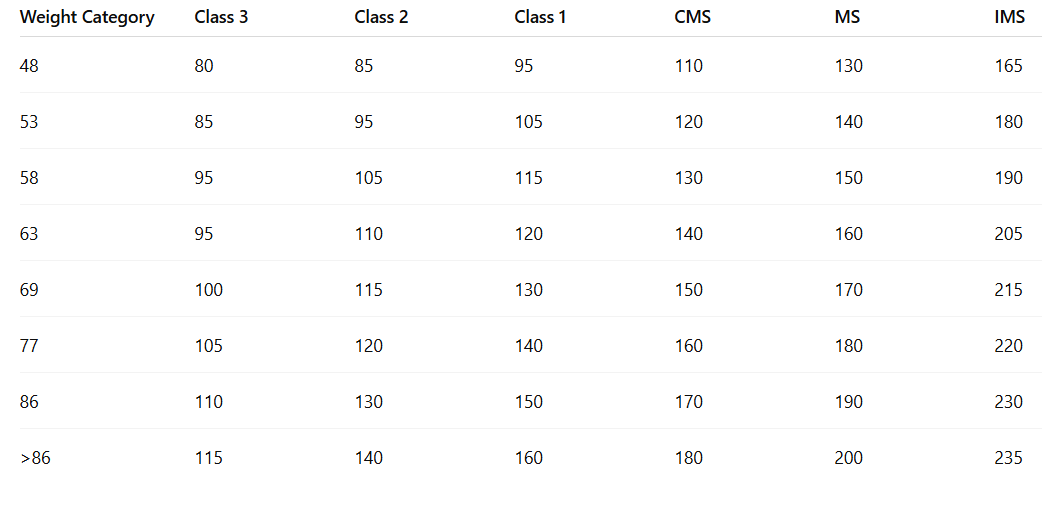The image size is (1042, 508).
Task: Click weight category 53 row label
Action: pyautogui.click(x=30, y=122)
